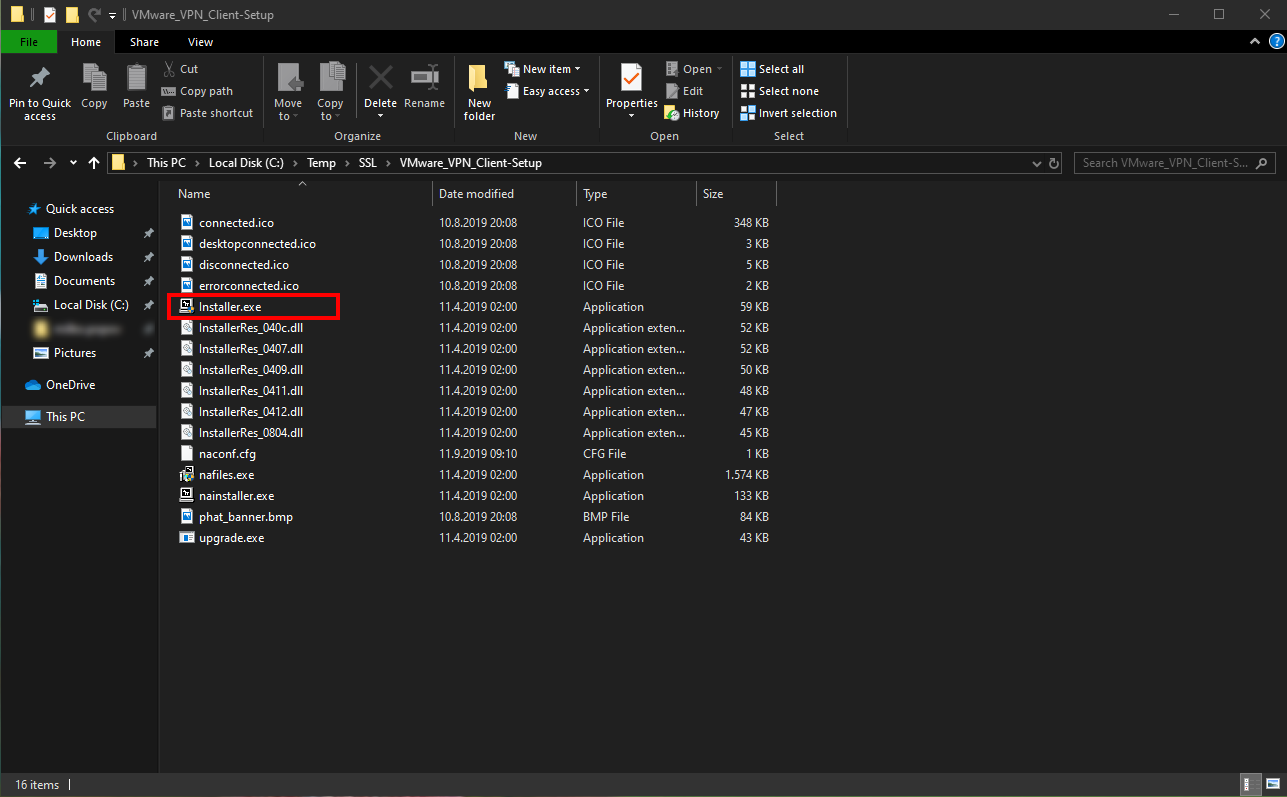
Task: Click Forward navigation arrow
Action: (50, 163)
